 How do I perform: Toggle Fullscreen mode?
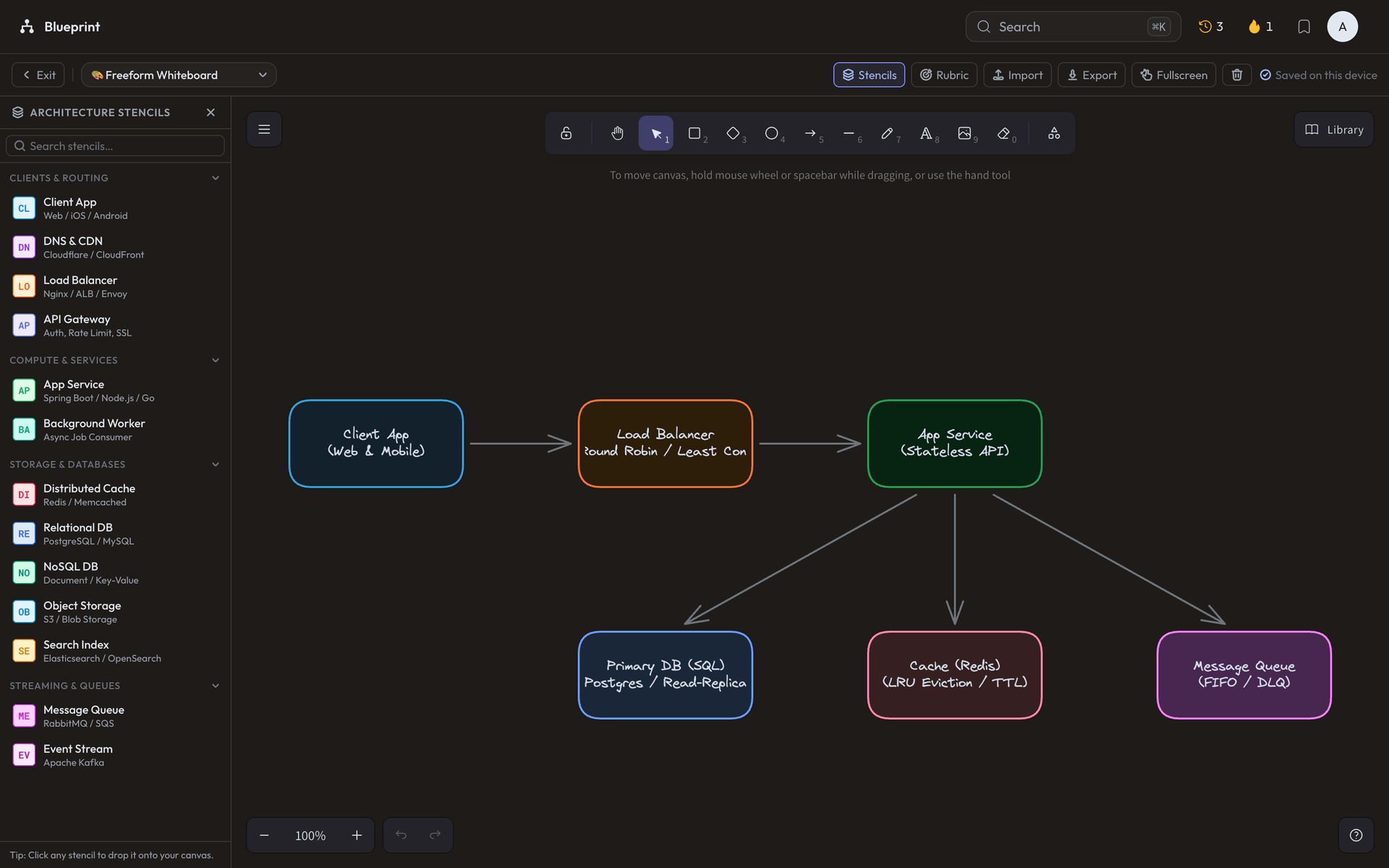tap(1173, 75)
